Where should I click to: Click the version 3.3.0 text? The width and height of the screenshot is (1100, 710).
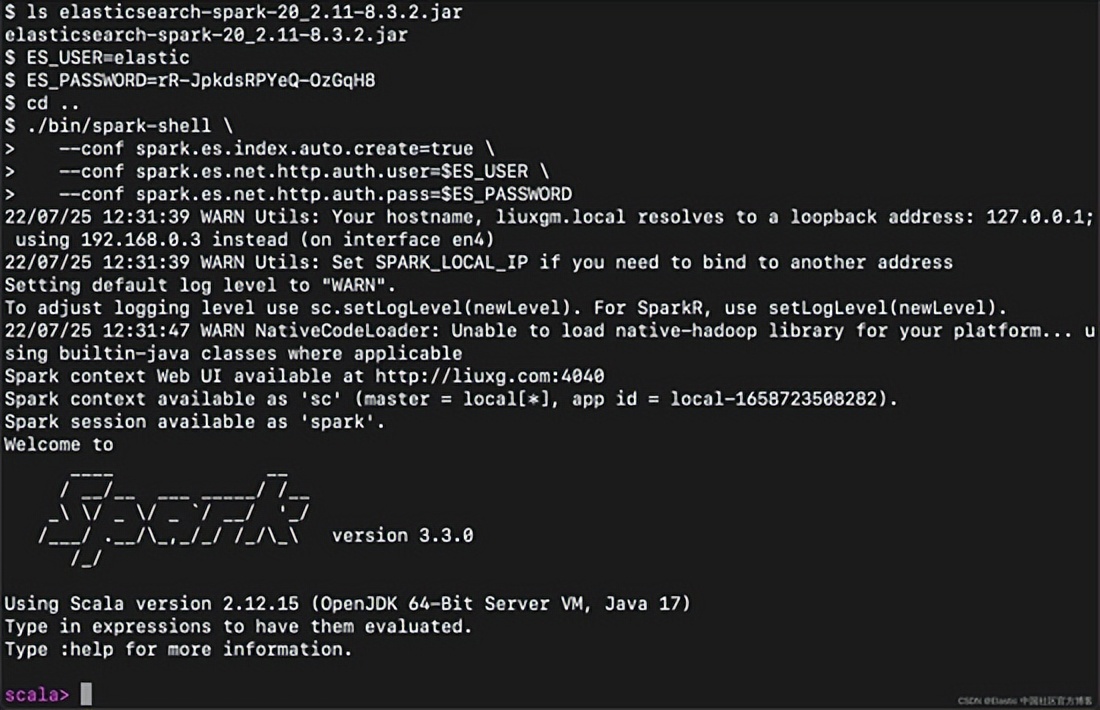click(402, 535)
